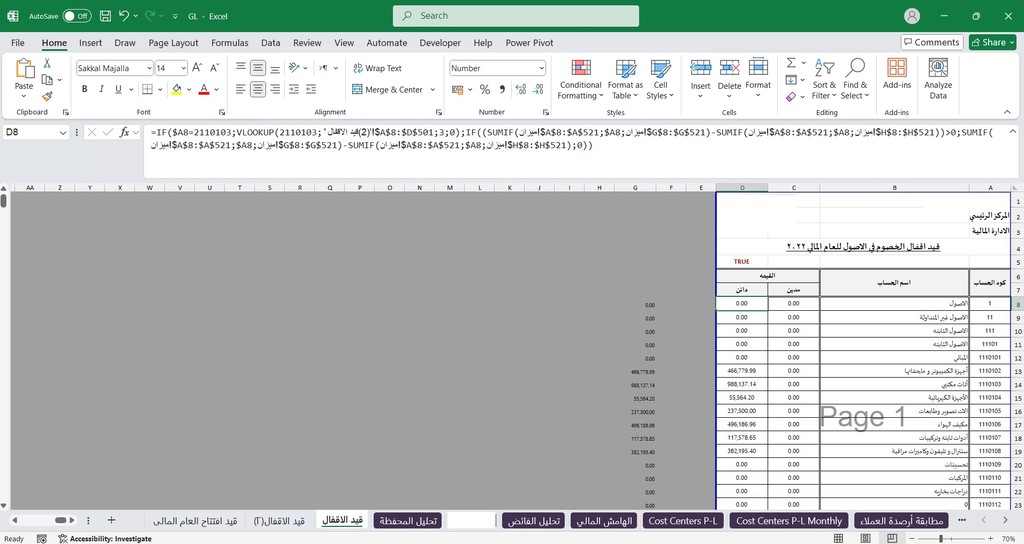Click Merge & Center
The width and height of the screenshot is (1024, 544).
[388, 89]
